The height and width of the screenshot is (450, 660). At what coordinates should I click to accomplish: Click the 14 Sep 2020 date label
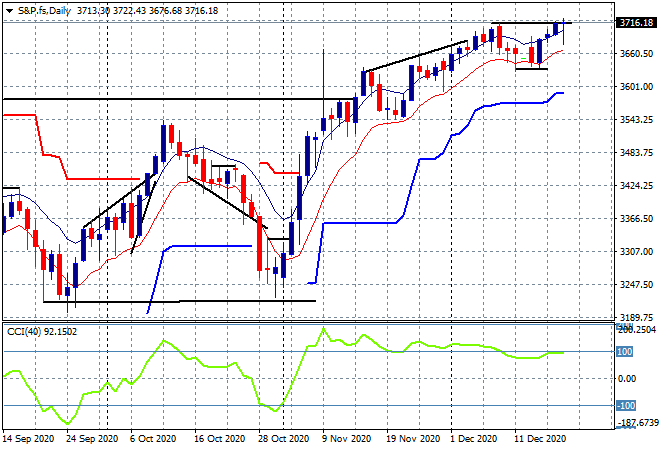click(29, 439)
